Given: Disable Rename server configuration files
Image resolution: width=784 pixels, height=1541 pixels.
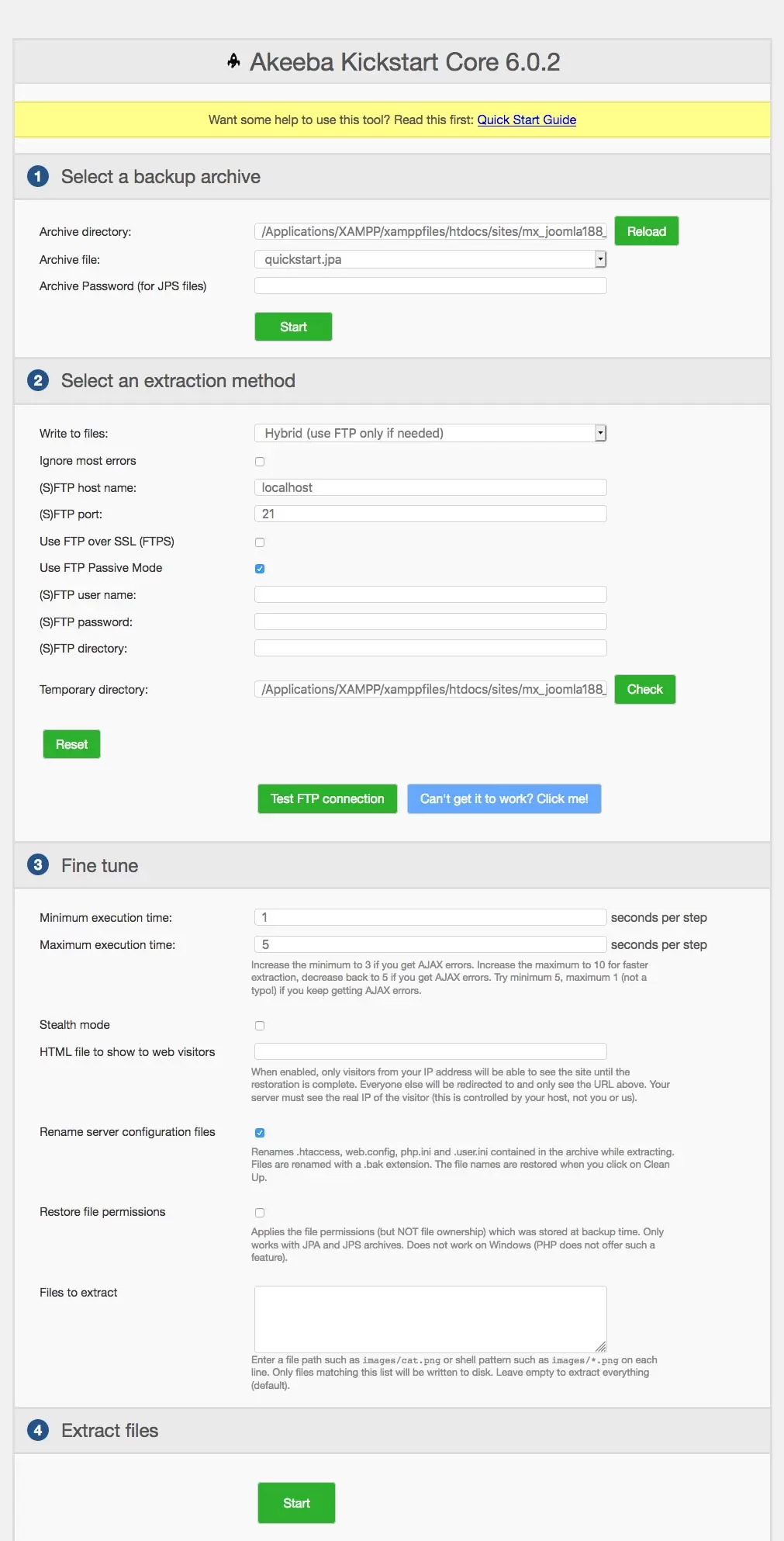Looking at the screenshot, I should [260, 1132].
